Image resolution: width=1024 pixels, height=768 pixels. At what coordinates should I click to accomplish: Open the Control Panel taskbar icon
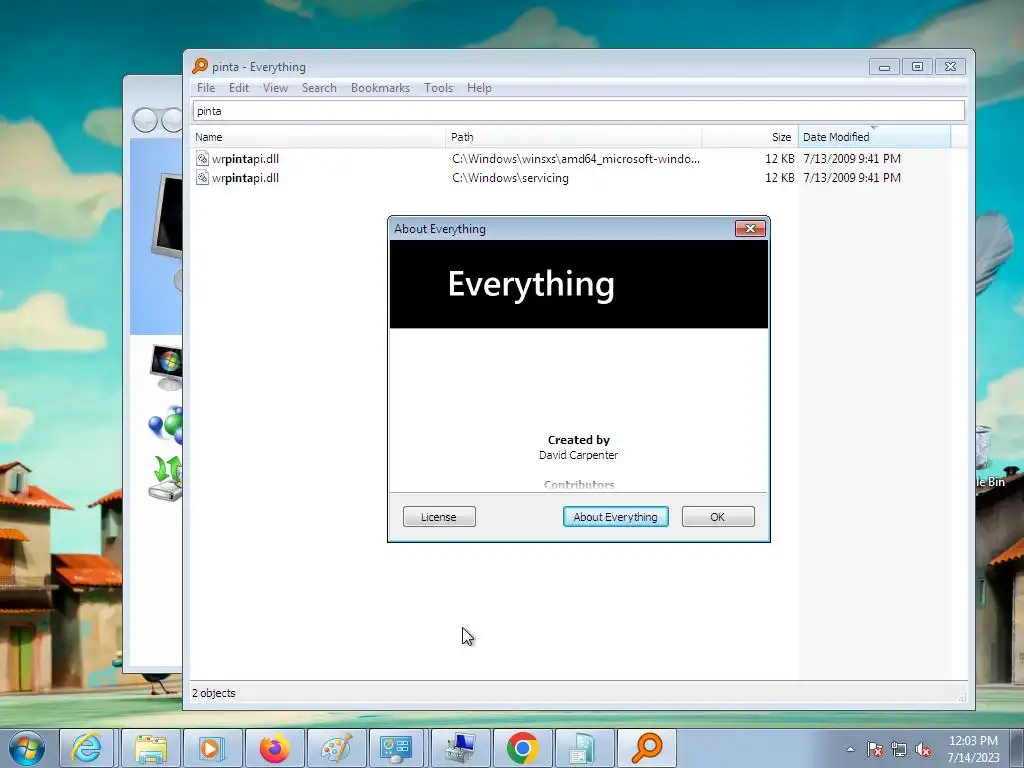click(x=396, y=748)
